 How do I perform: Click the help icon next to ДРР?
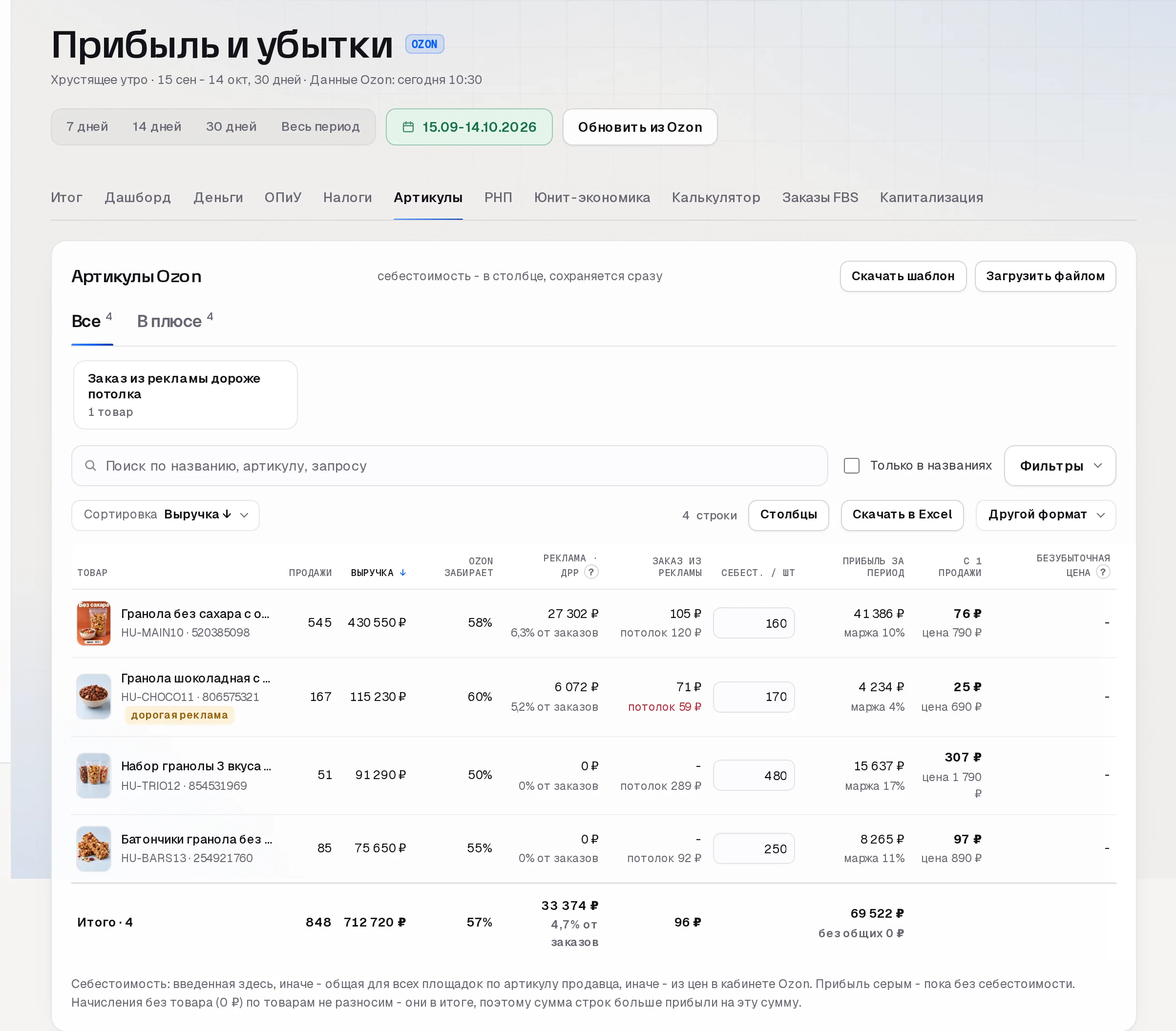coord(591,572)
